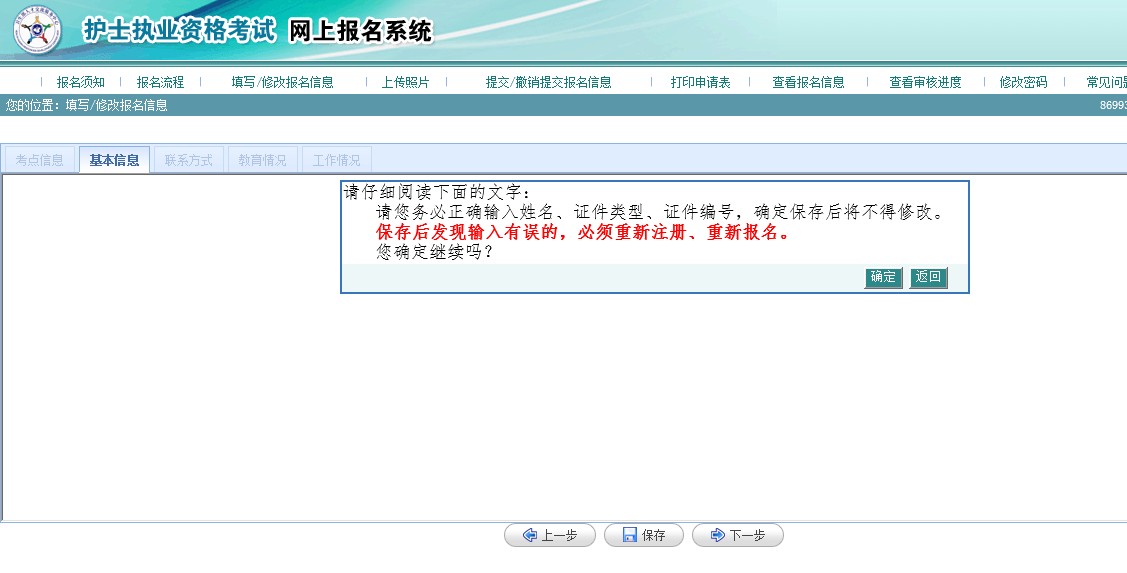Select the 基本信息 tab
Viewport: 1127px width, 573px height.
tap(114, 160)
